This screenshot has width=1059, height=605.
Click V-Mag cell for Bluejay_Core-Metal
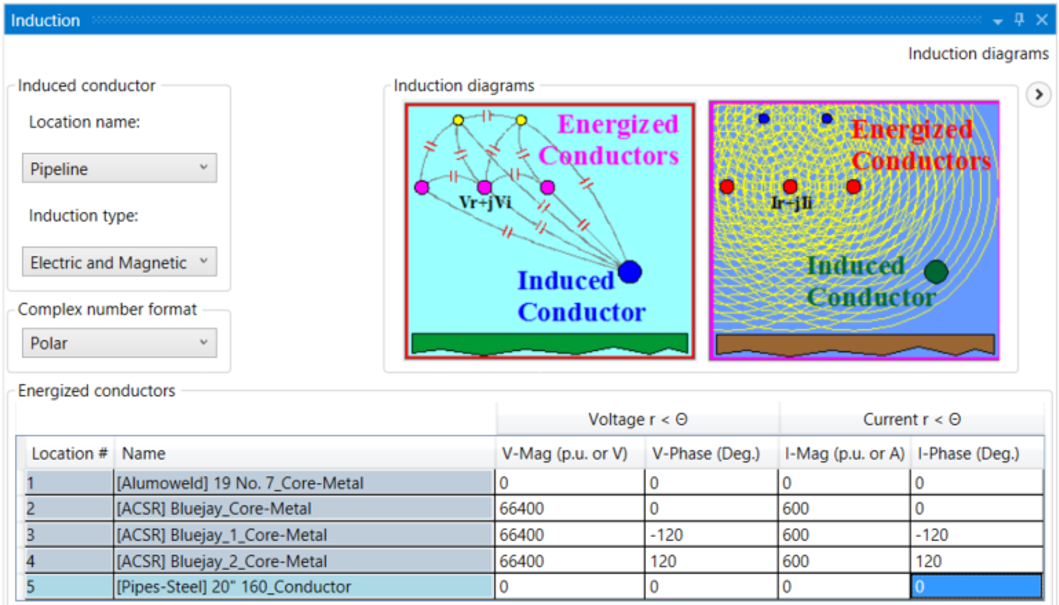(x=569, y=509)
